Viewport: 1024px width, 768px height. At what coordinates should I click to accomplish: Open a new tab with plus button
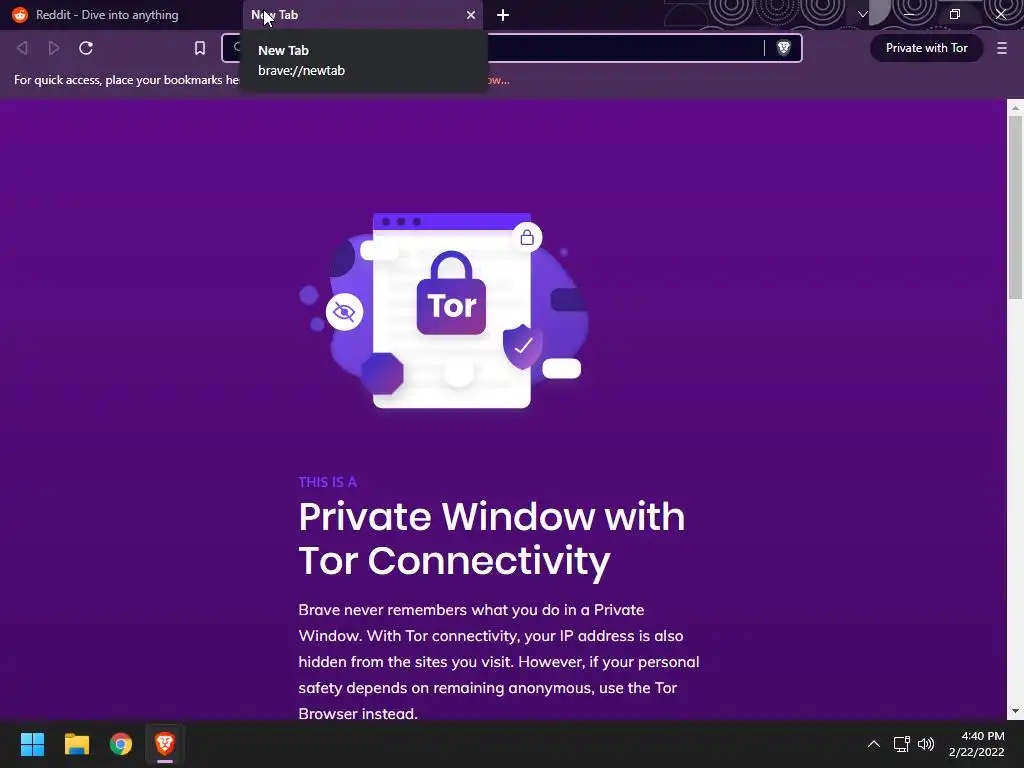coord(503,15)
